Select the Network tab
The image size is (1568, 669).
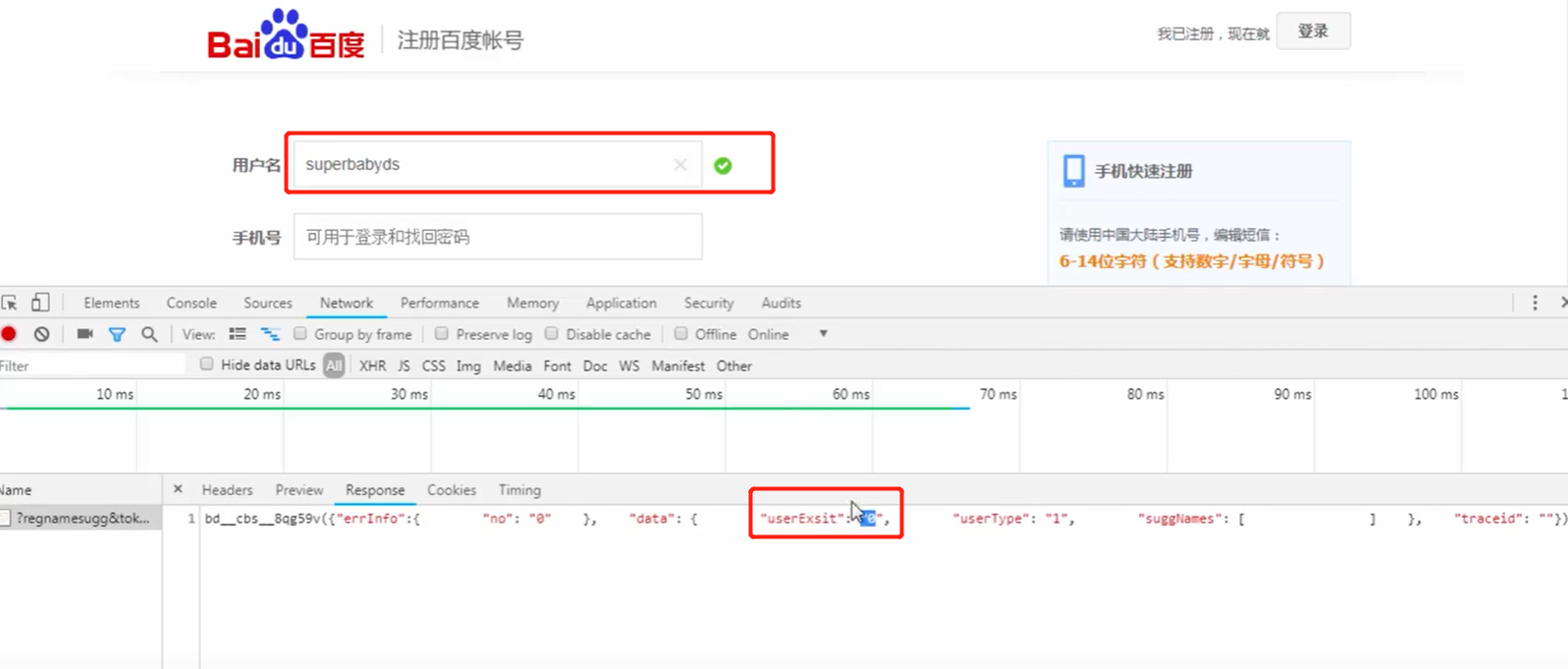(347, 303)
